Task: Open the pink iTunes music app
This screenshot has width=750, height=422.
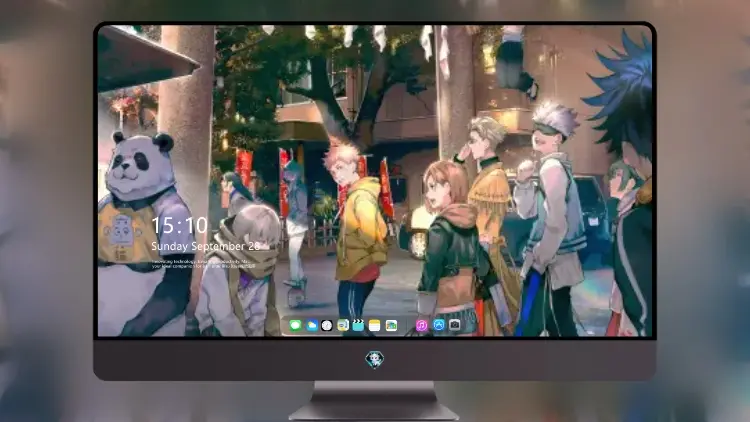Action: coord(421,325)
